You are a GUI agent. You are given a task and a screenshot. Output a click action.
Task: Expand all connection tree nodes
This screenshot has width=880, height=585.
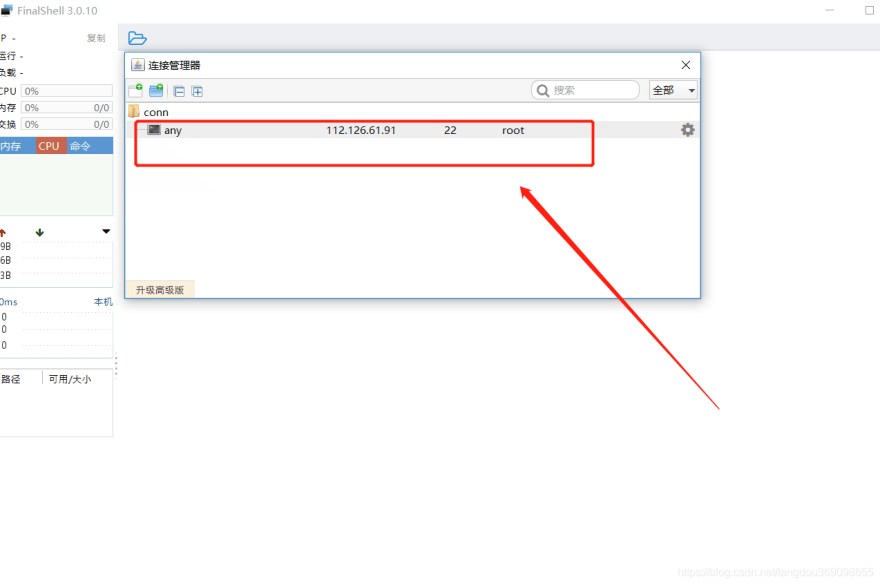(197, 92)
